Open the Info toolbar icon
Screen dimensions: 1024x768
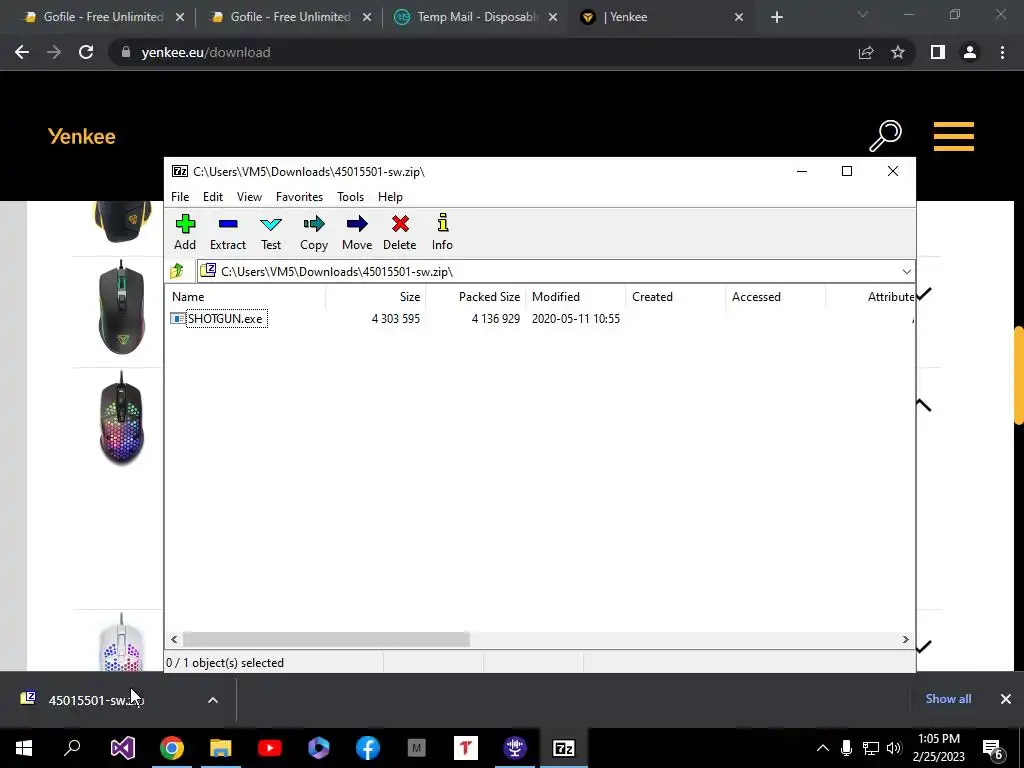tap(442, 232)
